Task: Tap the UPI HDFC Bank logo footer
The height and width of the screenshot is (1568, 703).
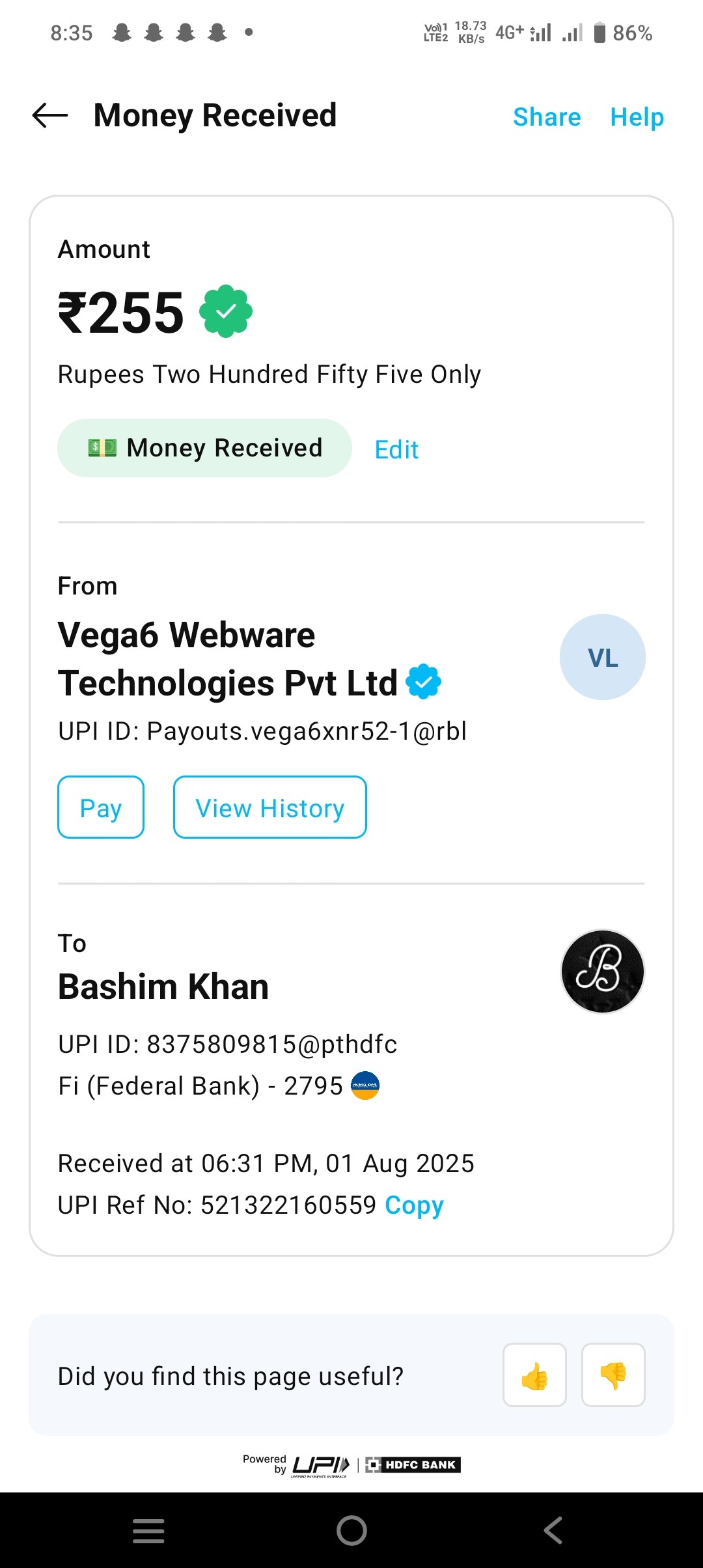Action: (x=351, y=1465)
